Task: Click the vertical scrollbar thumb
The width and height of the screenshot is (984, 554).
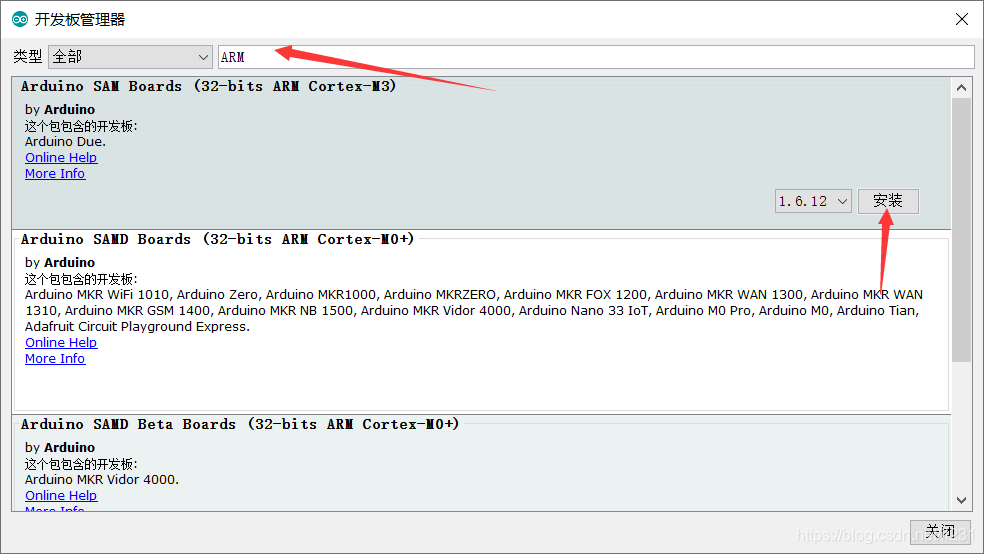Action: pyautogui.click(x=961, y=230)
